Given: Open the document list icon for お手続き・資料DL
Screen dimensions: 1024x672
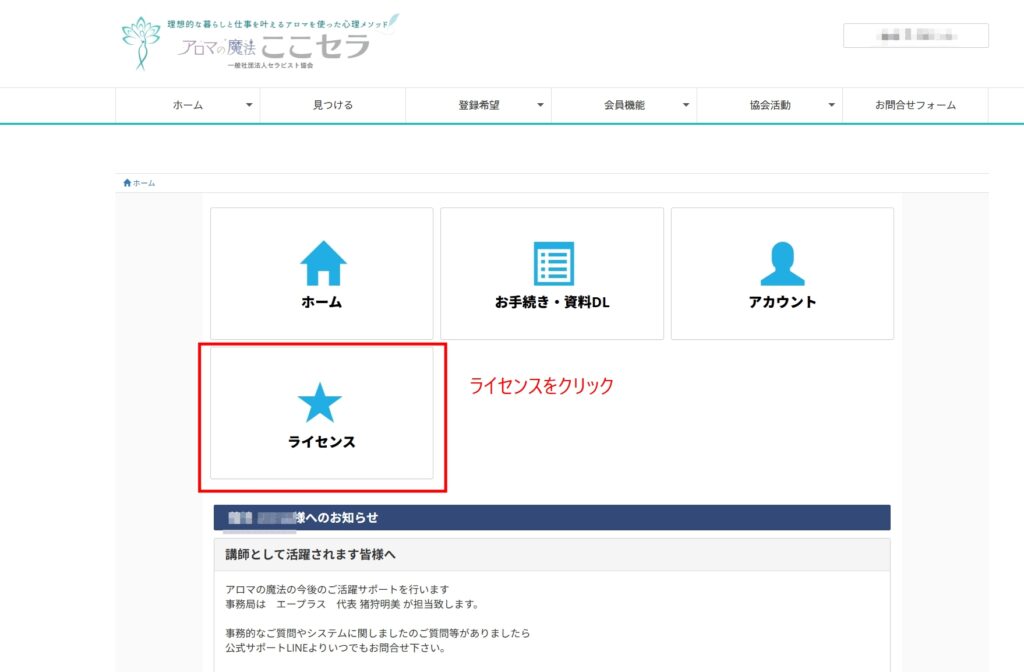Looking at the screenshot, I should (x=552, y=264).
